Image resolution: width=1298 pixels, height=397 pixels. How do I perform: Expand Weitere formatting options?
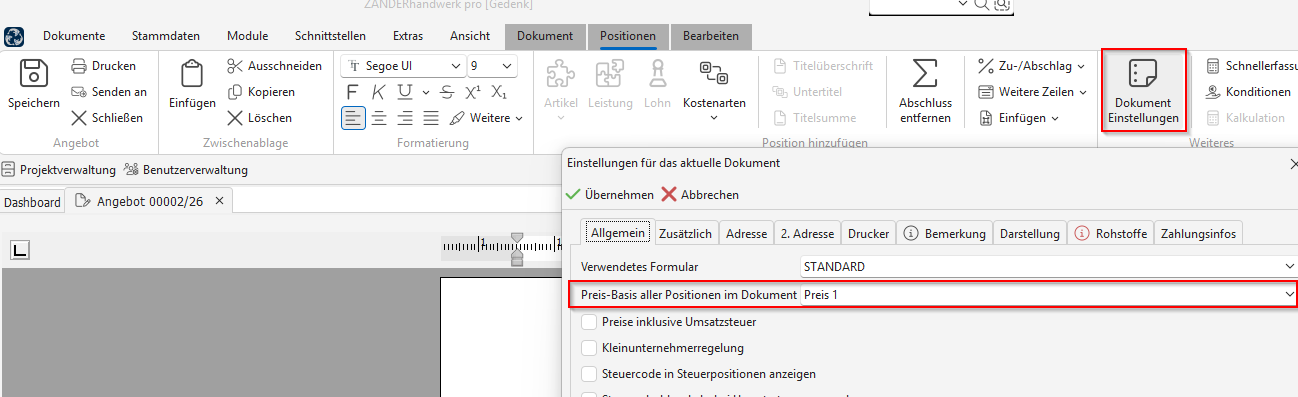485,118
